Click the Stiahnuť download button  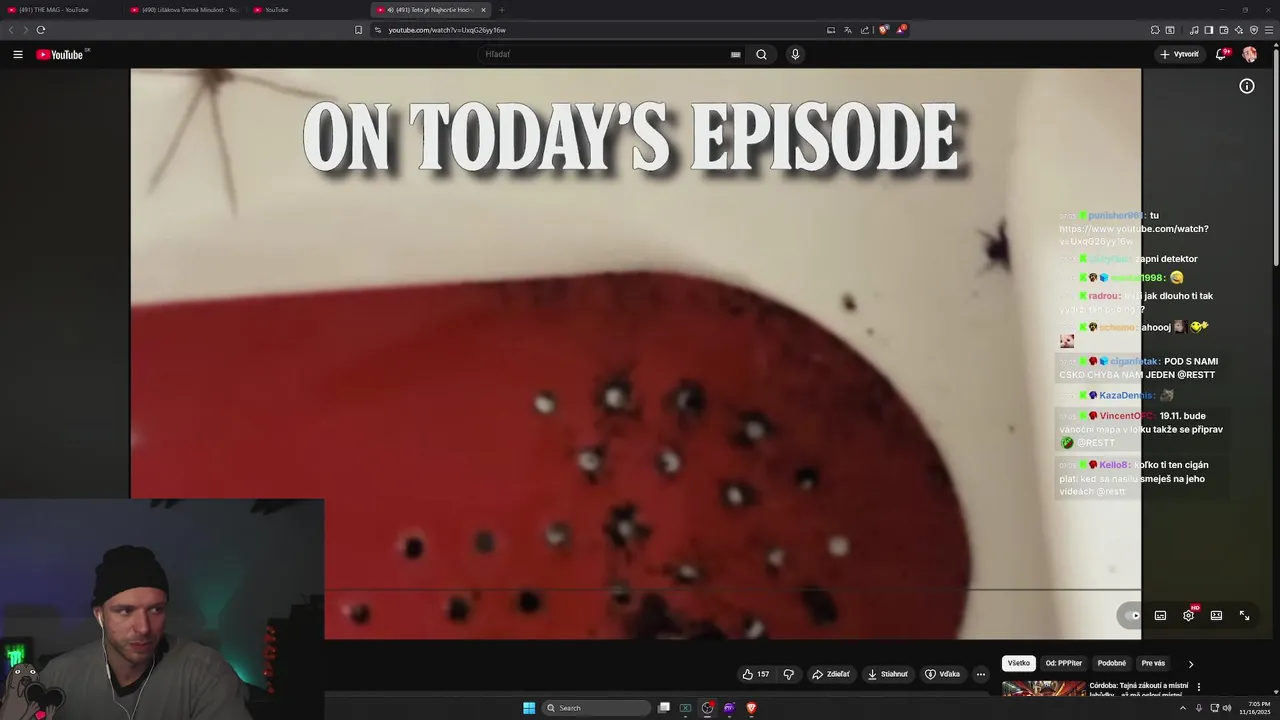click(x=886, y=674)
